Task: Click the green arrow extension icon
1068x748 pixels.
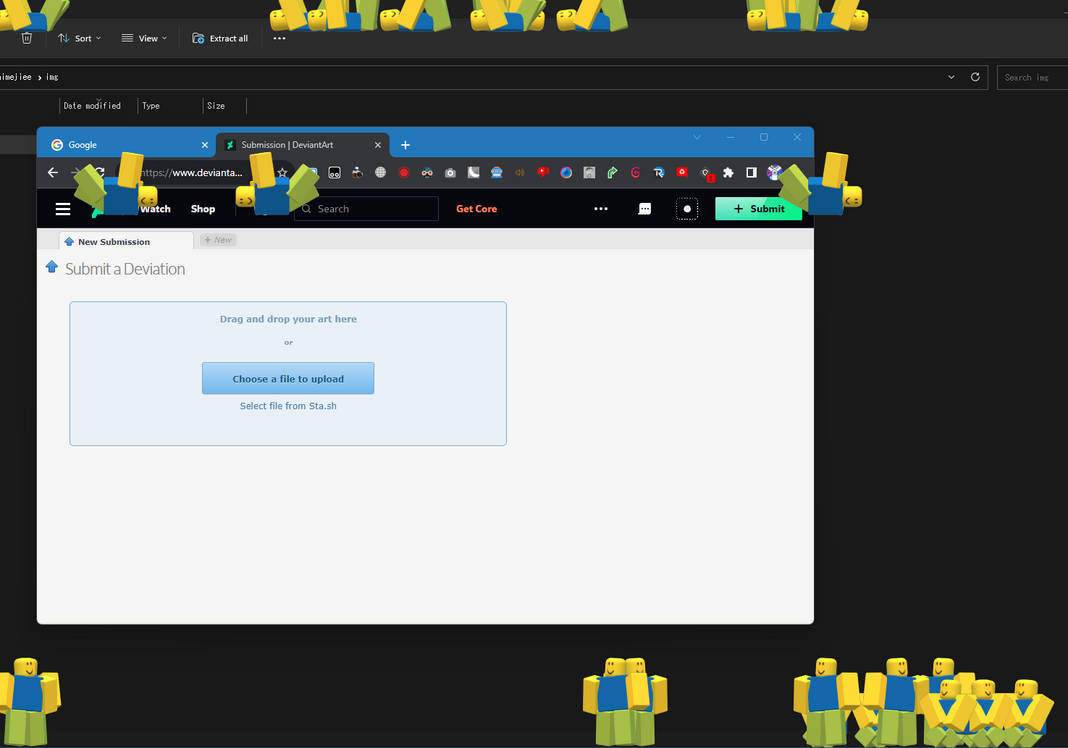Action: pyautogui.click(x=612, y=172)
